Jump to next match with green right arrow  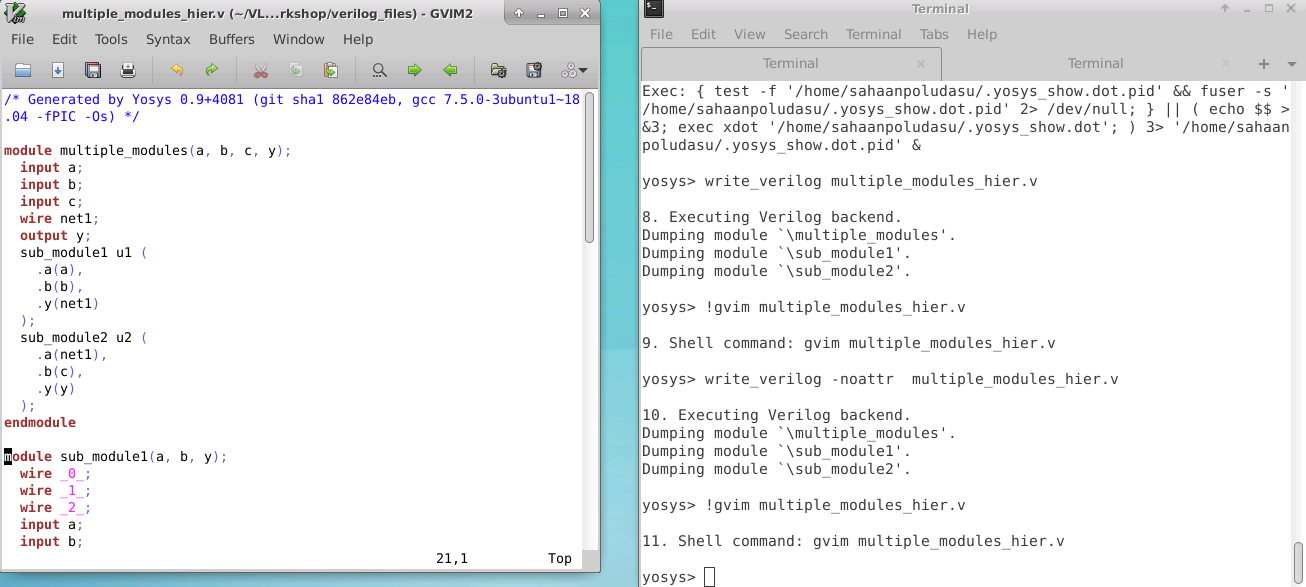[414, 70]
